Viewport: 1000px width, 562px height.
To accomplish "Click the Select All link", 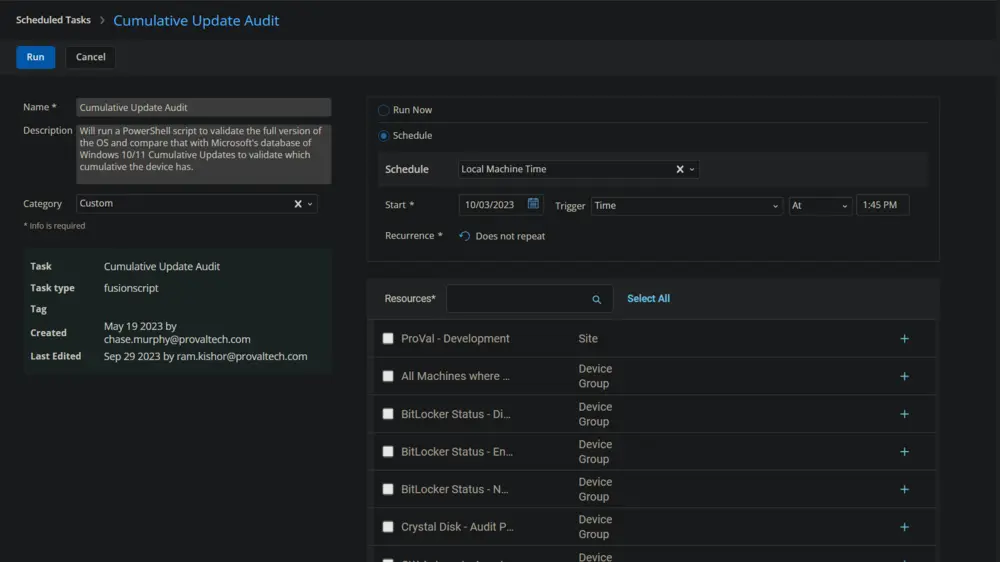I will (648, 299).
